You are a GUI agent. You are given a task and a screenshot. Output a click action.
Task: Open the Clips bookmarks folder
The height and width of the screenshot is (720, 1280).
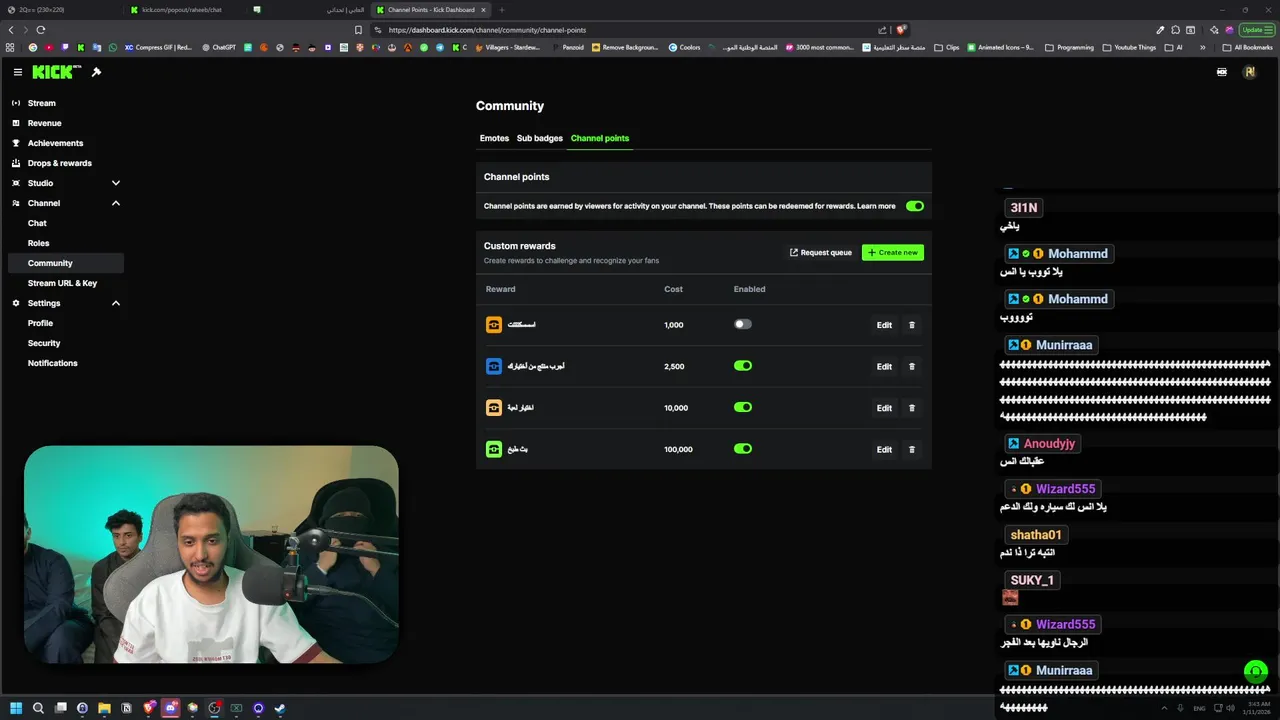click(x=946, y=47)
